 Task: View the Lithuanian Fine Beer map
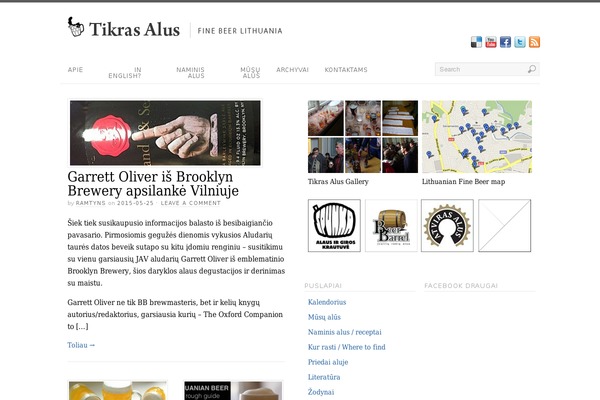(x=477, y=137)
